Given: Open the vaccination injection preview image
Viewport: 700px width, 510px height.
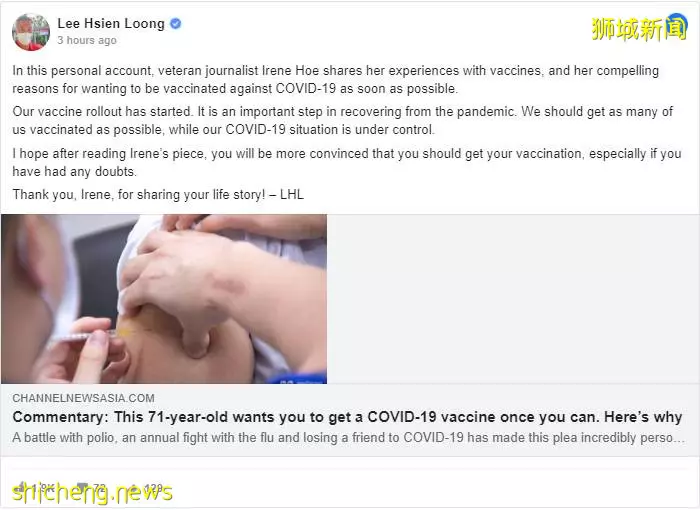Looking at the screenshot, I should click(x=164, y=299).
